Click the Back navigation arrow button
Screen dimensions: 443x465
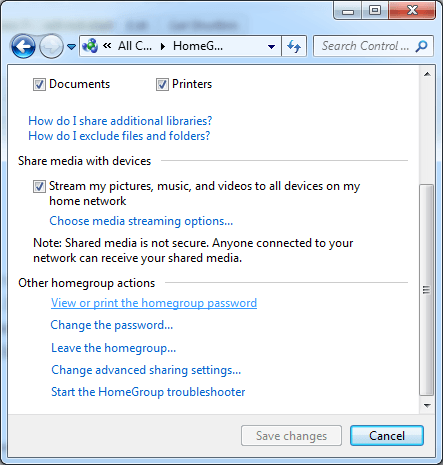[x=23, y=46]
